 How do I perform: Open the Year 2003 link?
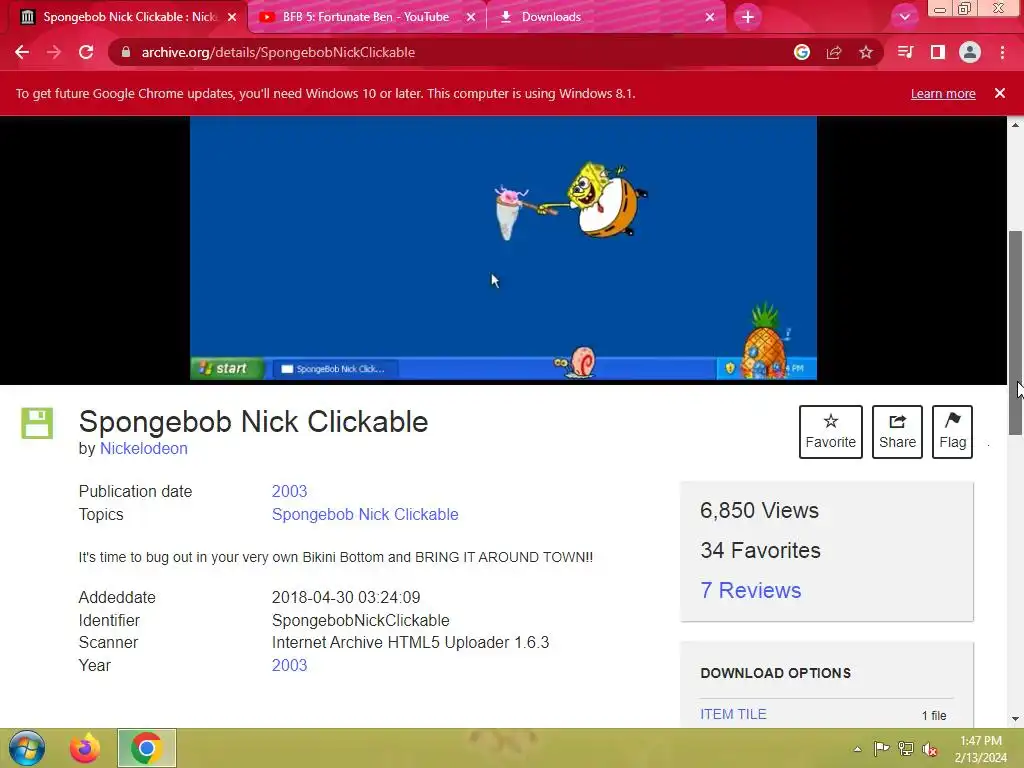[x=289, y=665]
